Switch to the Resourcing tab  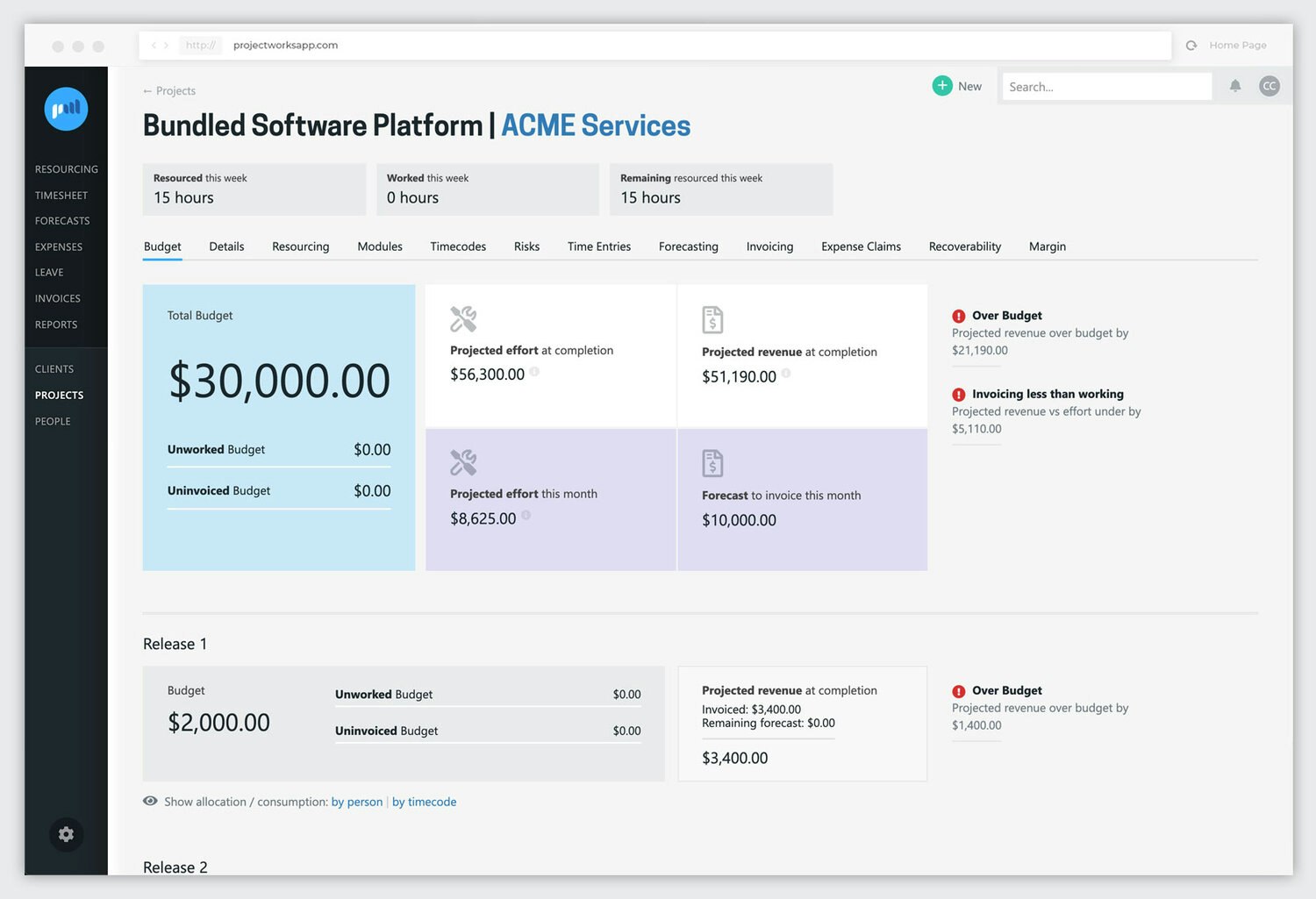300,246
